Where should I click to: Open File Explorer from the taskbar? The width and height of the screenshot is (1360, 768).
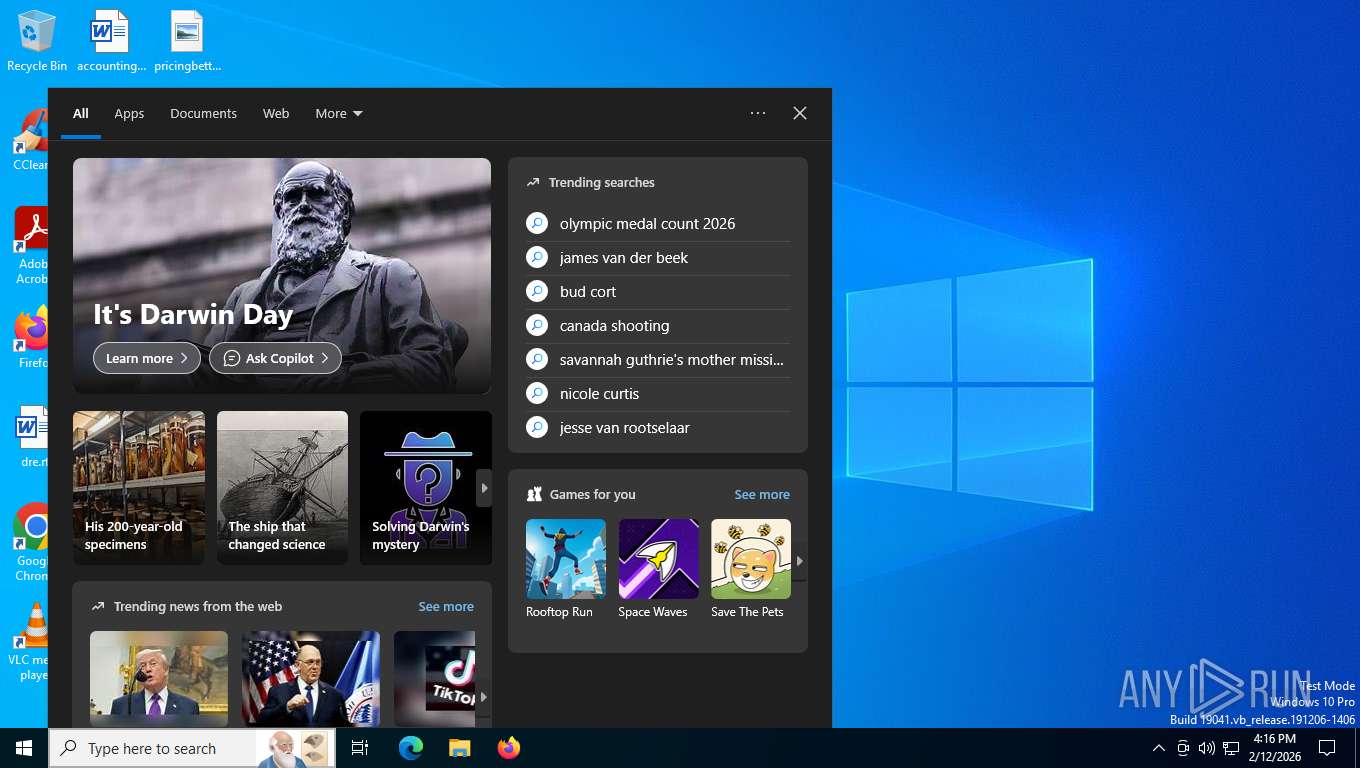pyautogui.click(x=459, y=748)
